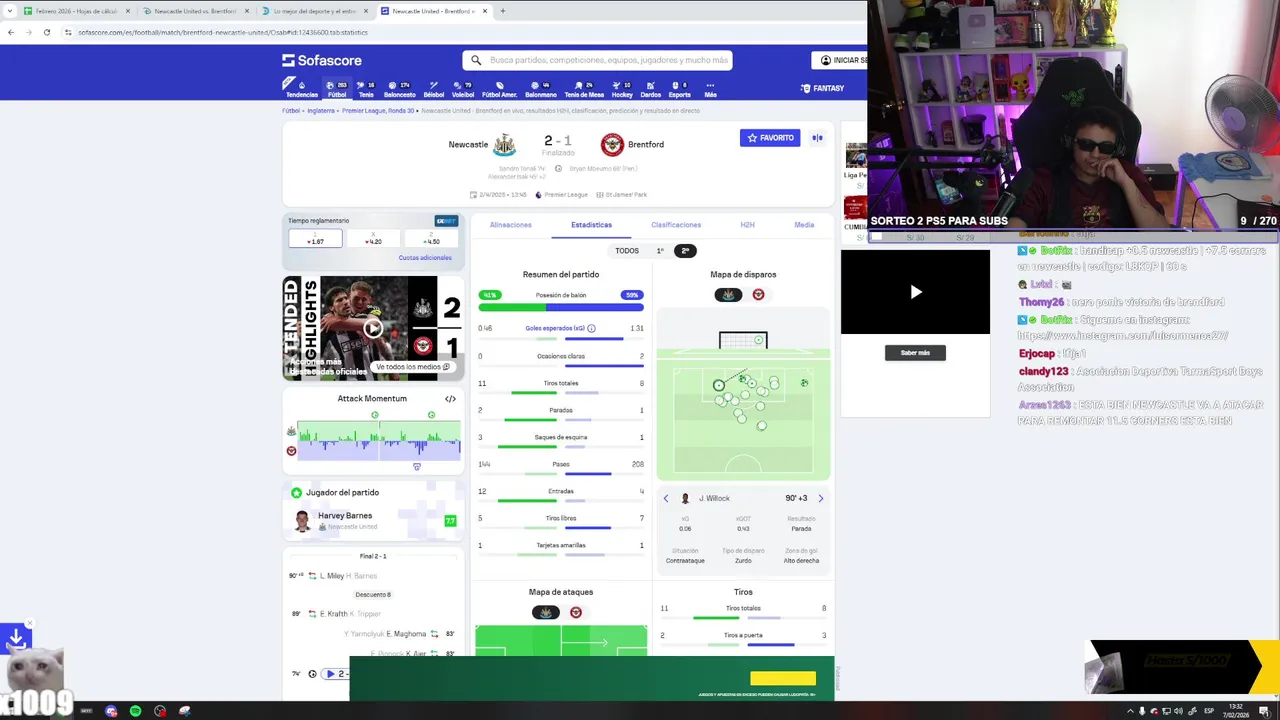This screenshot has height=720, width=1280.
Task: Open the Alineaciones tab
Action: [x=511, y=225]
